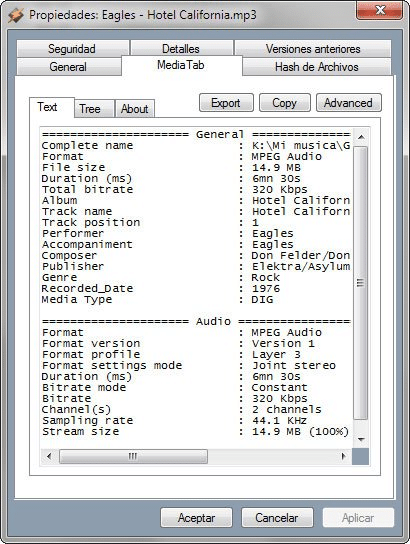Click the Aplicar button
This screenshot has height=544, width=410.
tap(358, 518)
